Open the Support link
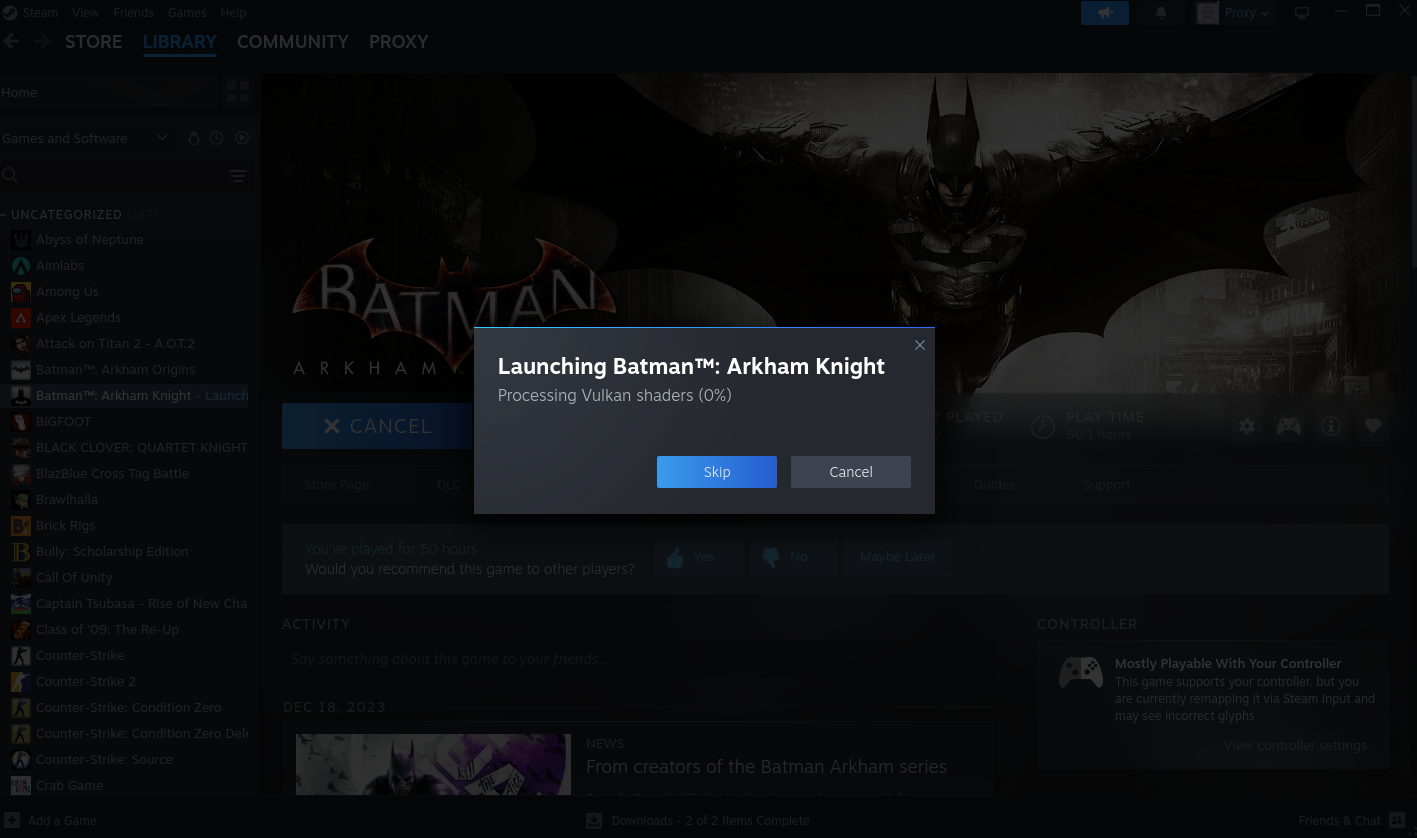This screenshot has height=838, width=1417. pyautogui.click(x=1106, y=485)
